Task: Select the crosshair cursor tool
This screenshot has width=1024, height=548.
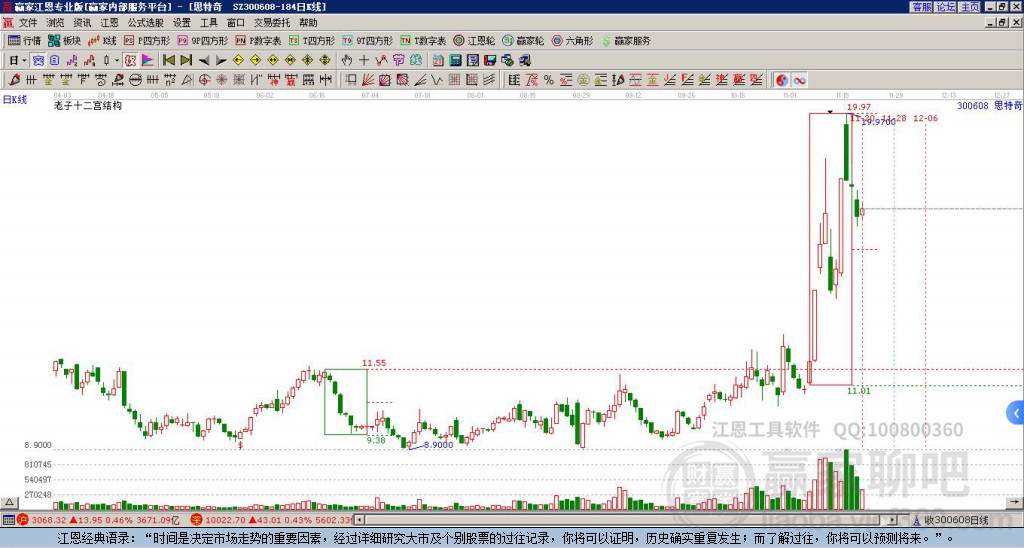Action: pyautogui.click(x=364, y=61)
